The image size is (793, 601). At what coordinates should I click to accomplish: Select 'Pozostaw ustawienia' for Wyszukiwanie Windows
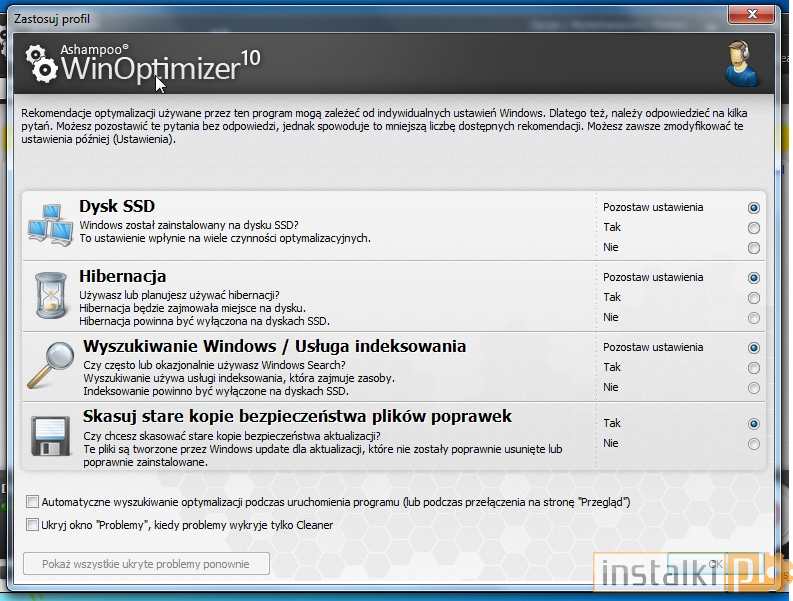coord(754,348)
